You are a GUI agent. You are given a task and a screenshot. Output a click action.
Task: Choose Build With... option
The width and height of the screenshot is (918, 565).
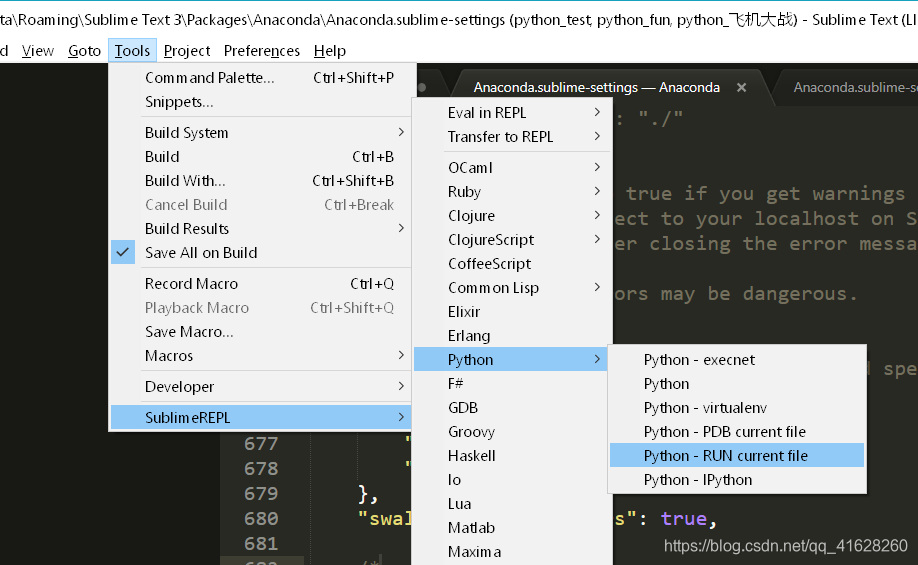[x=261, y=181]
